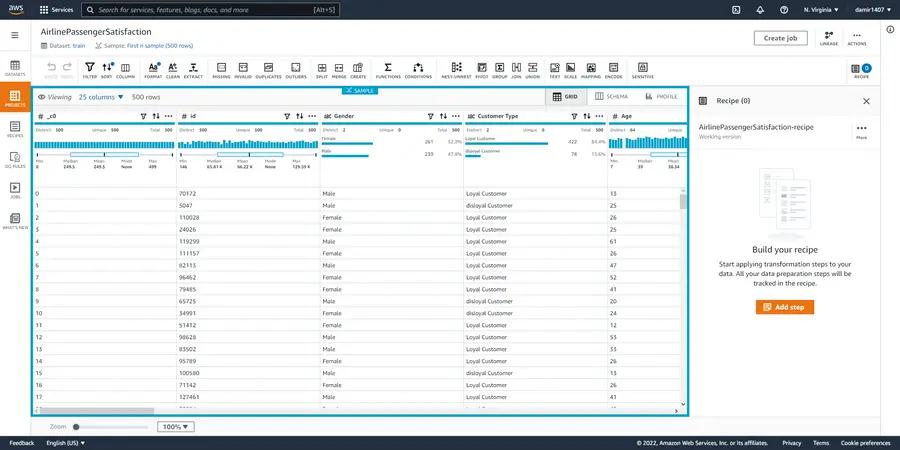Go to Projects in sidebar
Viewport: 900px width, 450px height.
point(15,99)
